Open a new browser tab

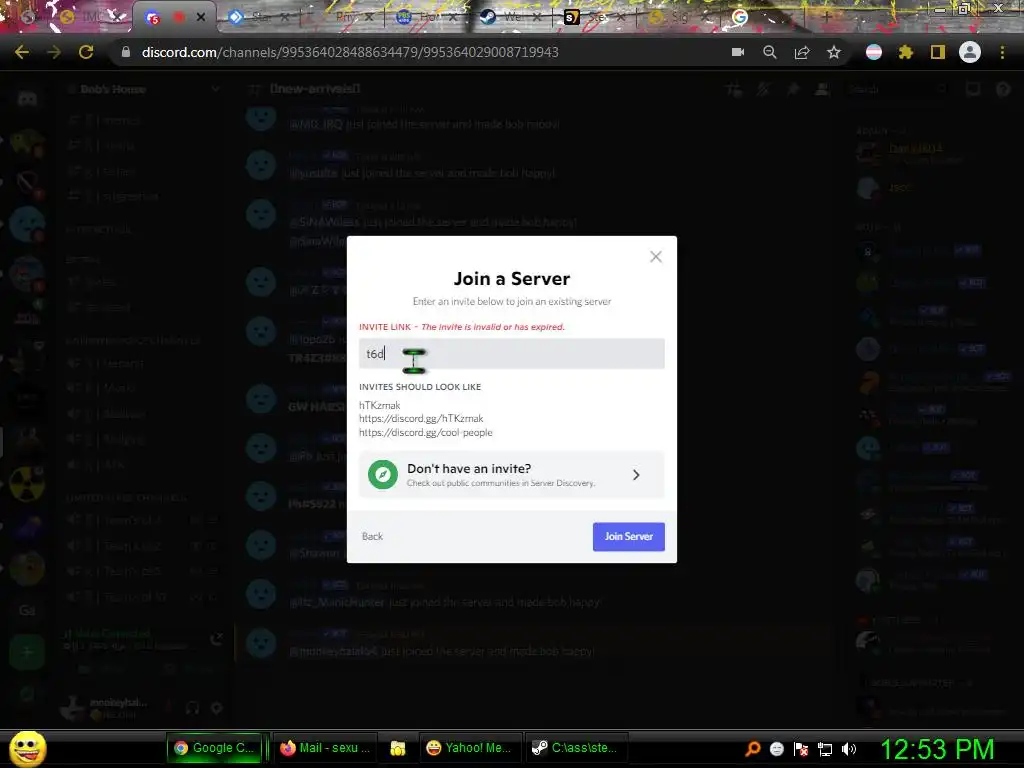pyautogui.click(x=825, y=17)
